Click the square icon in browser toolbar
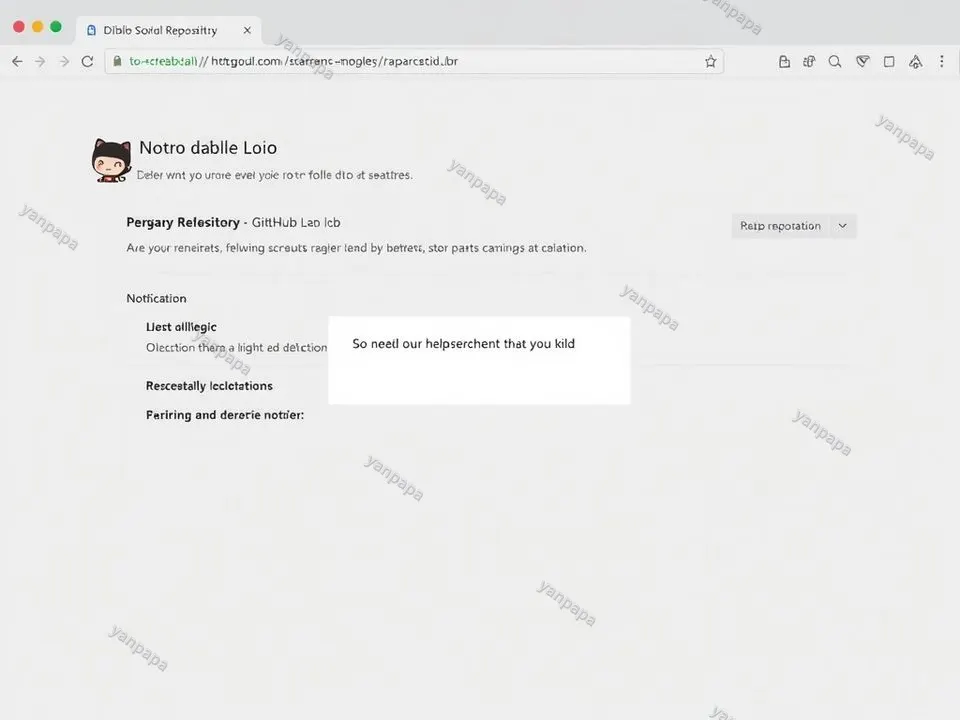The width and height of the screenshot is (960, 720). [x=889, y=62]
